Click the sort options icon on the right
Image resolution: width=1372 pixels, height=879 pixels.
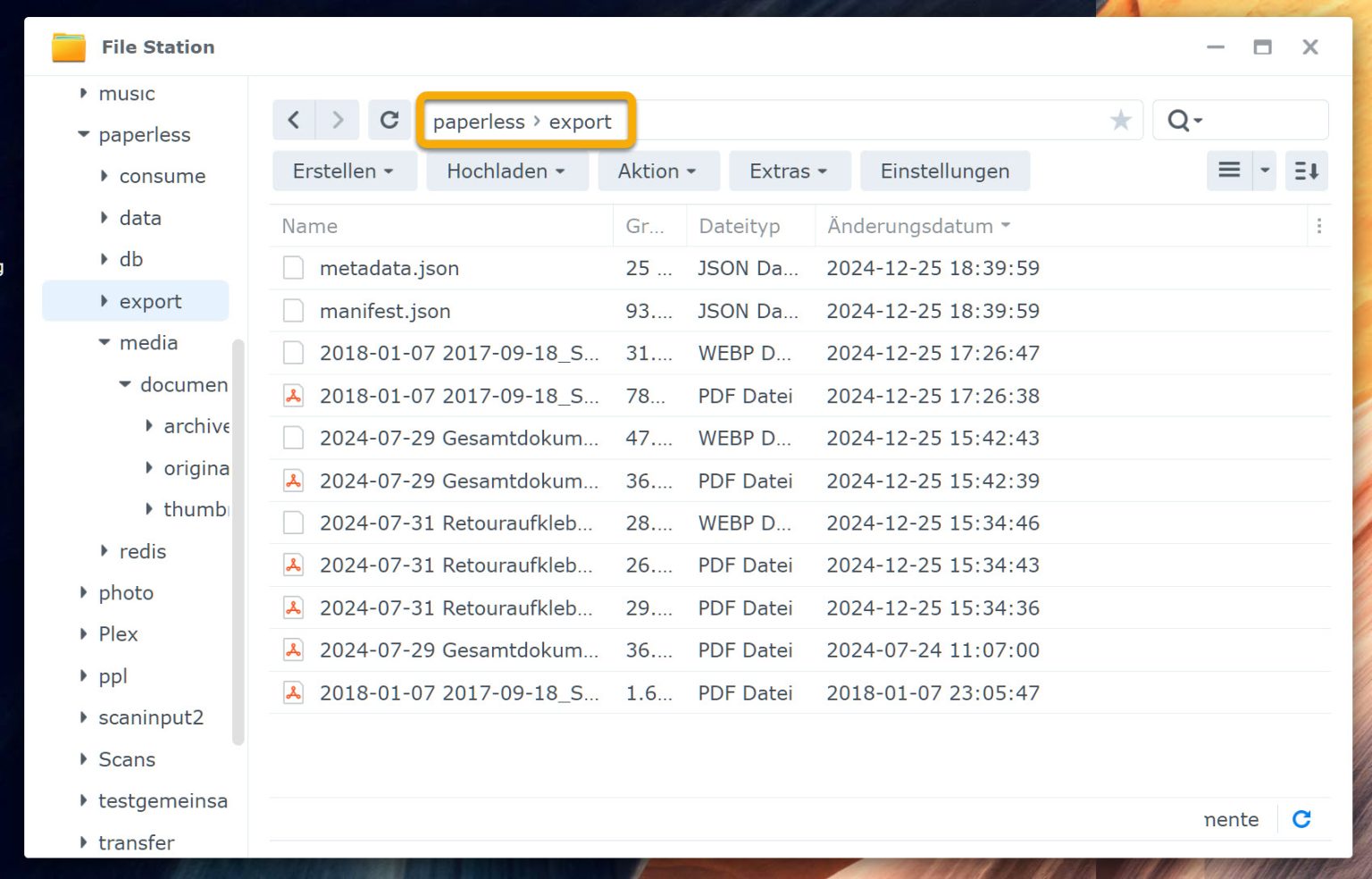[x=1306, y=171]
